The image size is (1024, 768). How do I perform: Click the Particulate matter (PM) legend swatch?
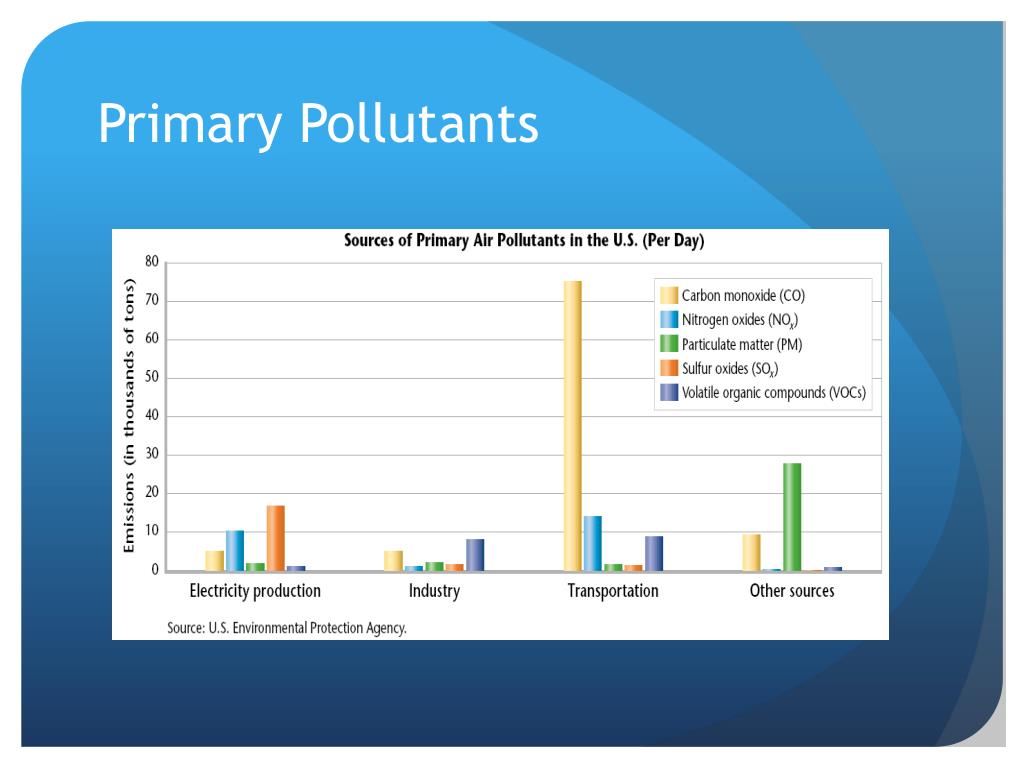click(669, 344)
